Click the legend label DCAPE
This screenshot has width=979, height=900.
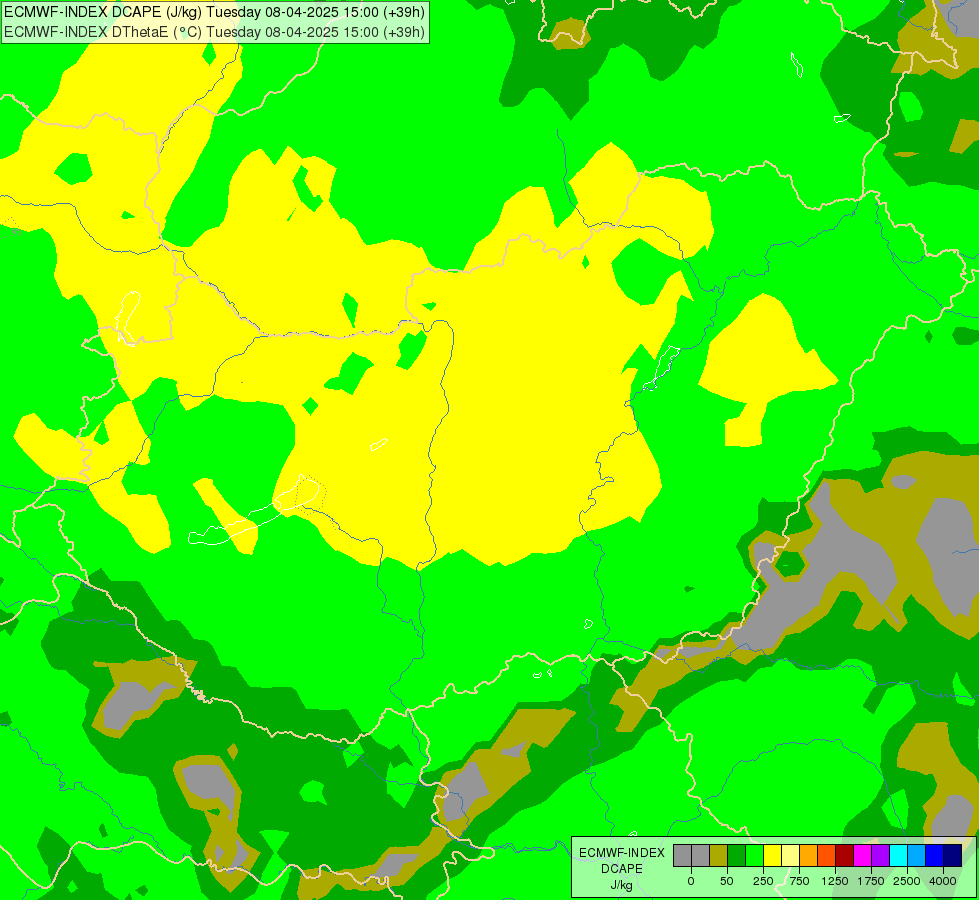[622, 869]
